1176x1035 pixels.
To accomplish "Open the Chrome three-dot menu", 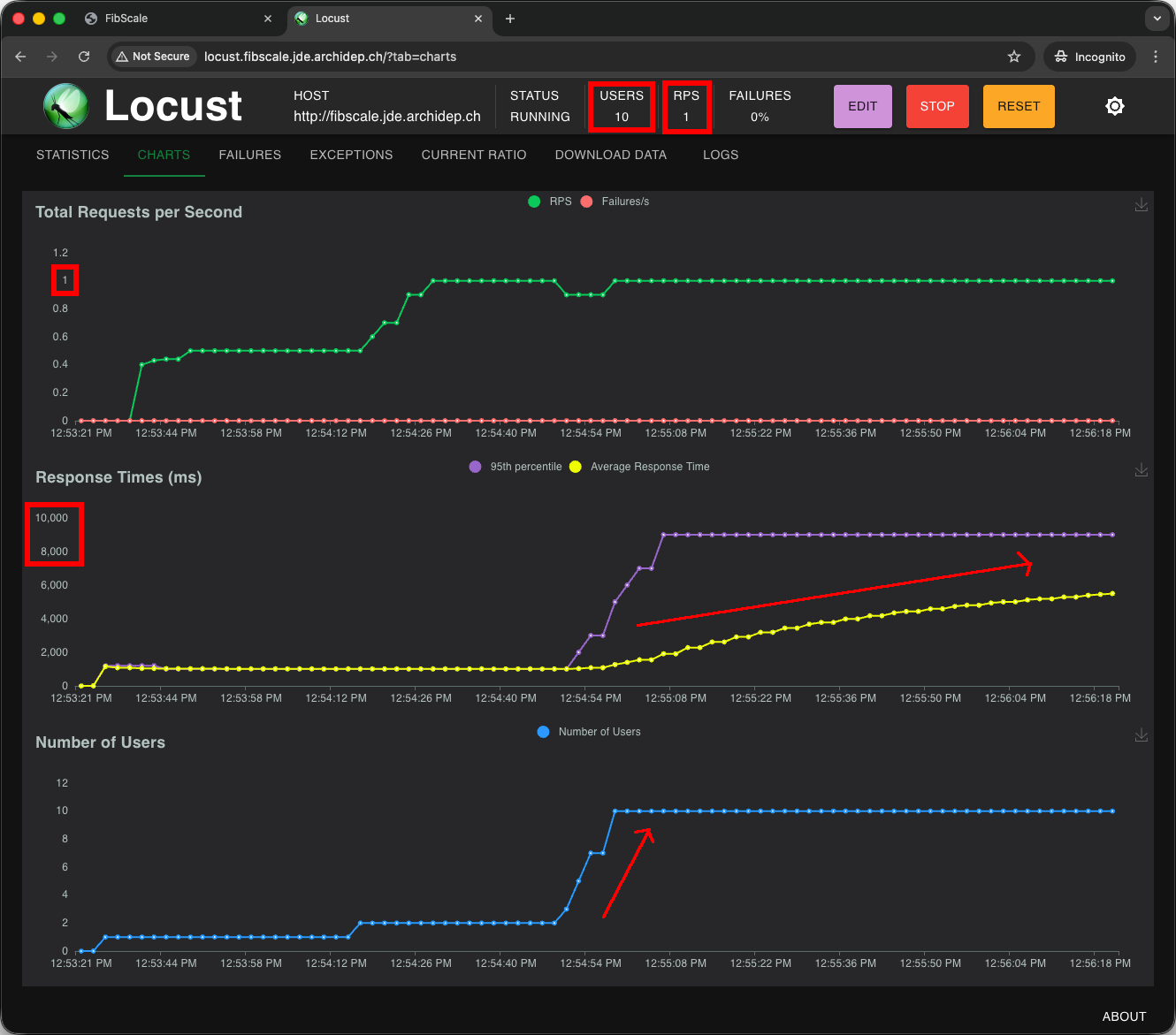I will (x=1156, y=56).
